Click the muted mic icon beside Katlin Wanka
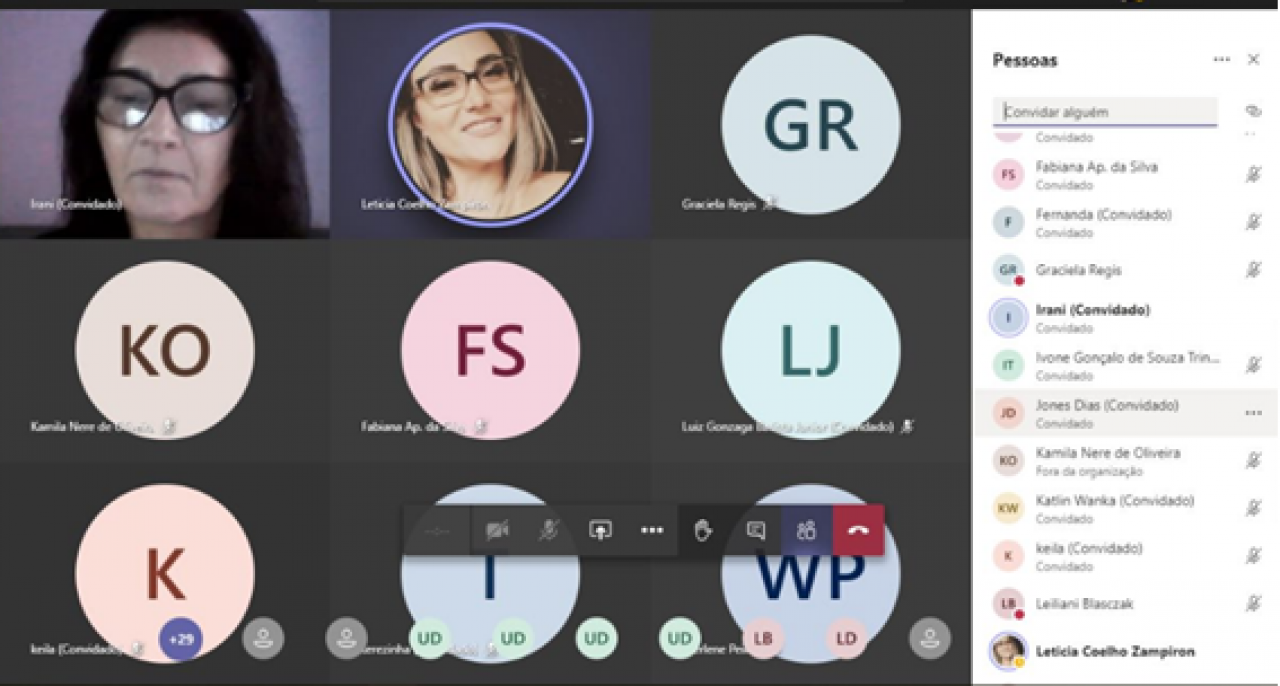The image size is (1280, 686). [x=1253, y=508]
